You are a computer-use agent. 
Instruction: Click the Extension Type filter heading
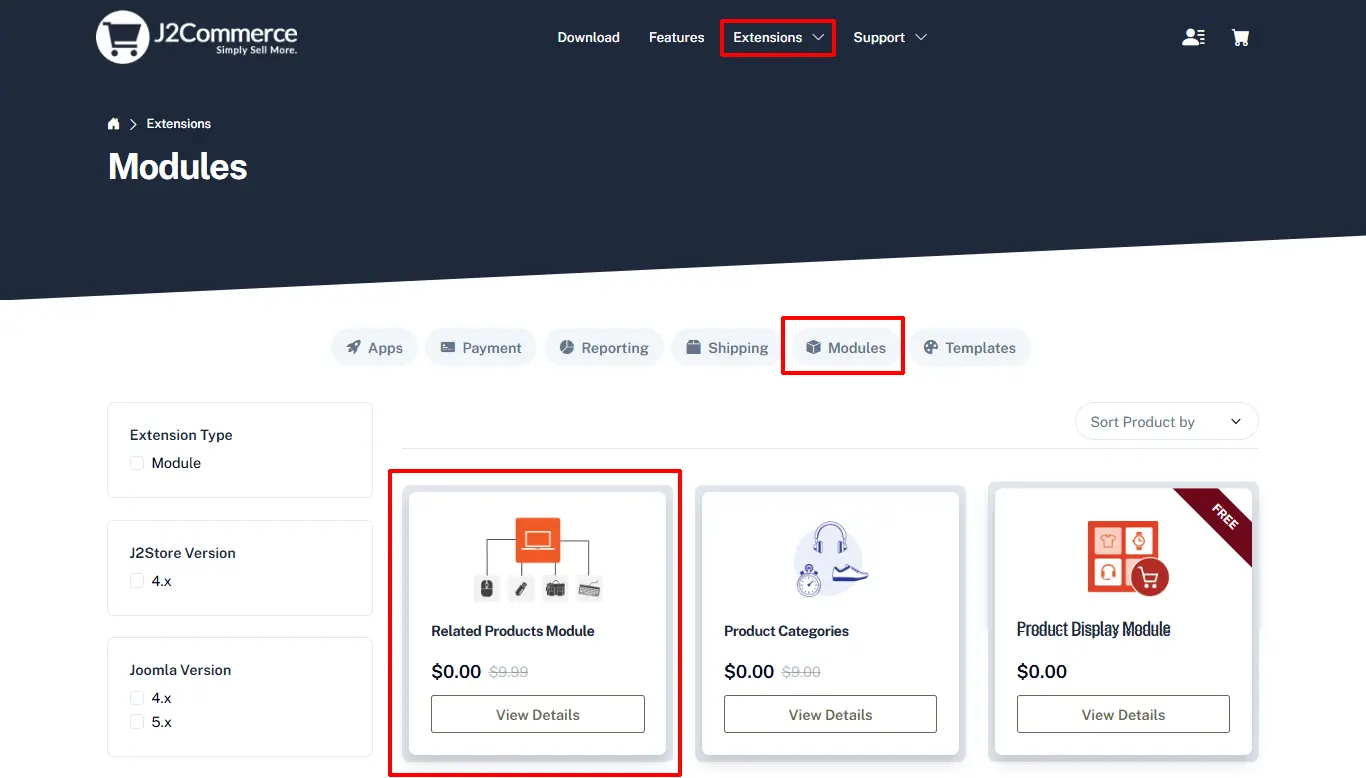point(181,435)
